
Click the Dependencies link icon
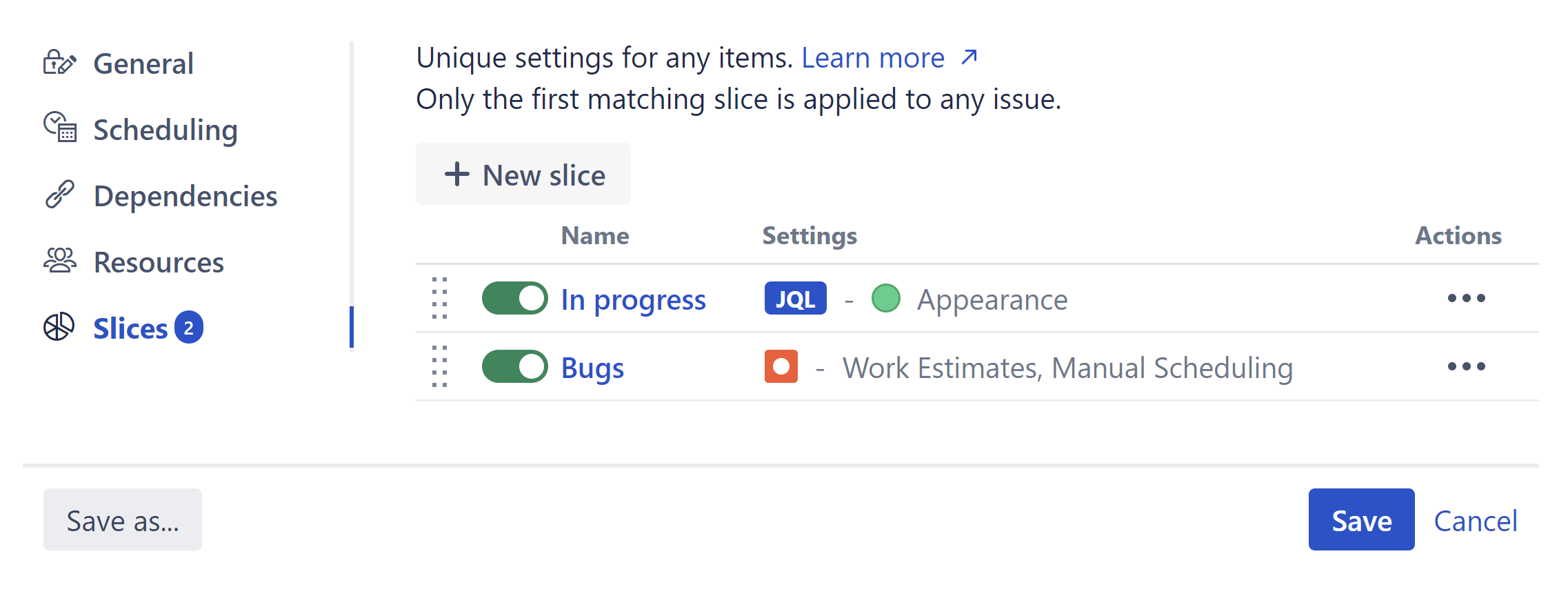pos(60,195)
